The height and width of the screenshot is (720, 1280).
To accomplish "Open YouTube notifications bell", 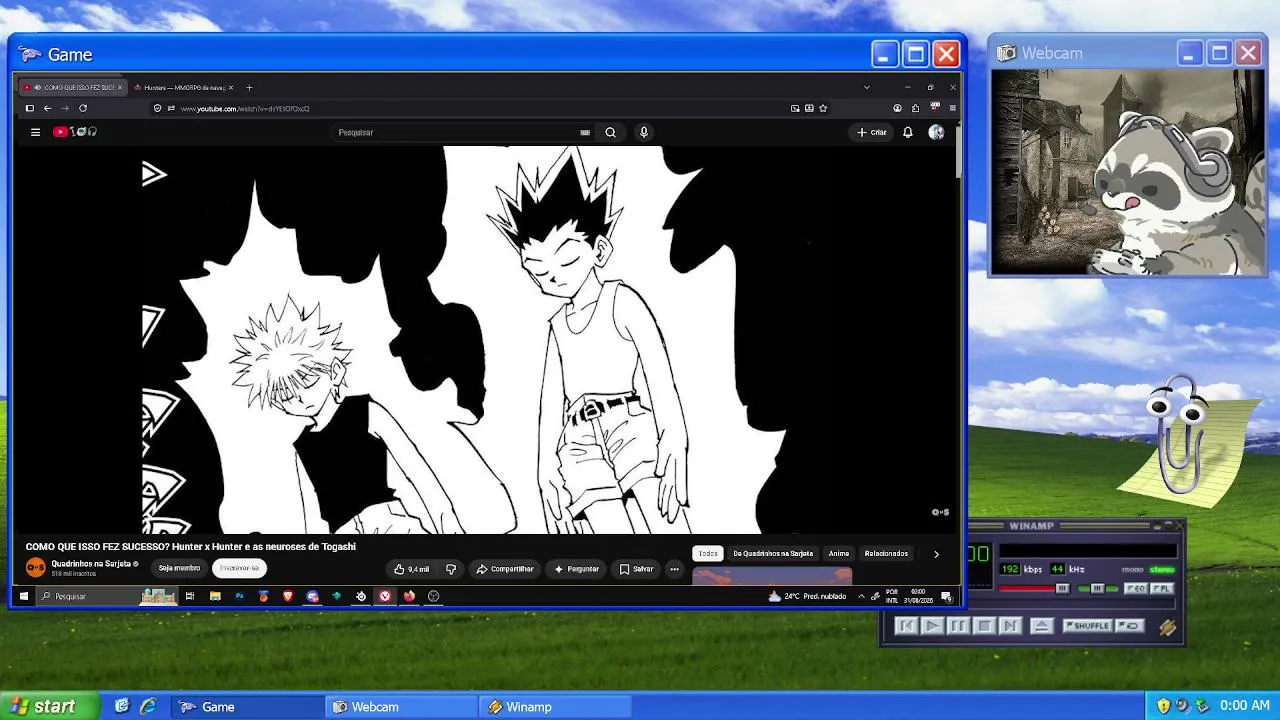I will tap(908, 132).
